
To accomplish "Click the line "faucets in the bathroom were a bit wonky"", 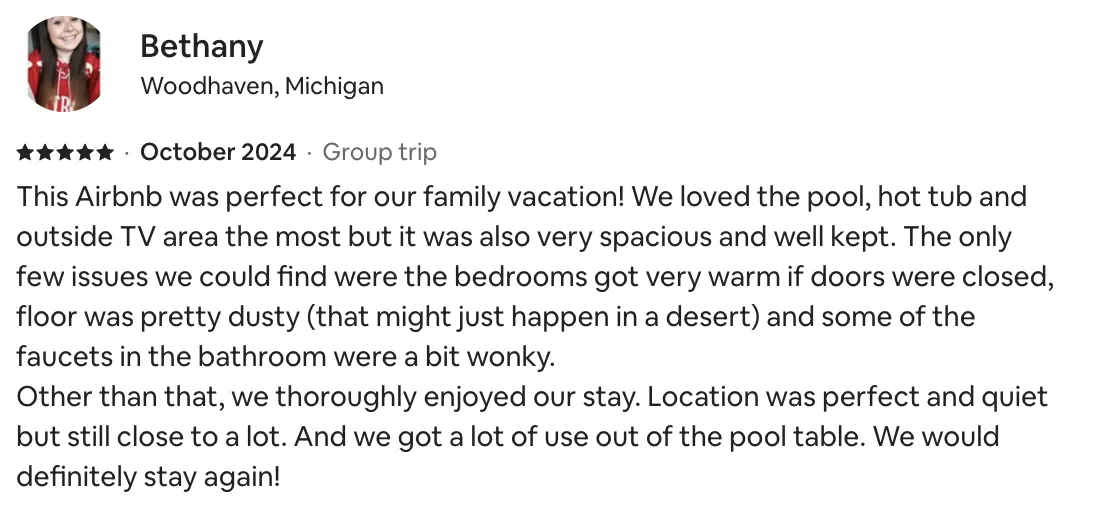I will coord(285,357).
